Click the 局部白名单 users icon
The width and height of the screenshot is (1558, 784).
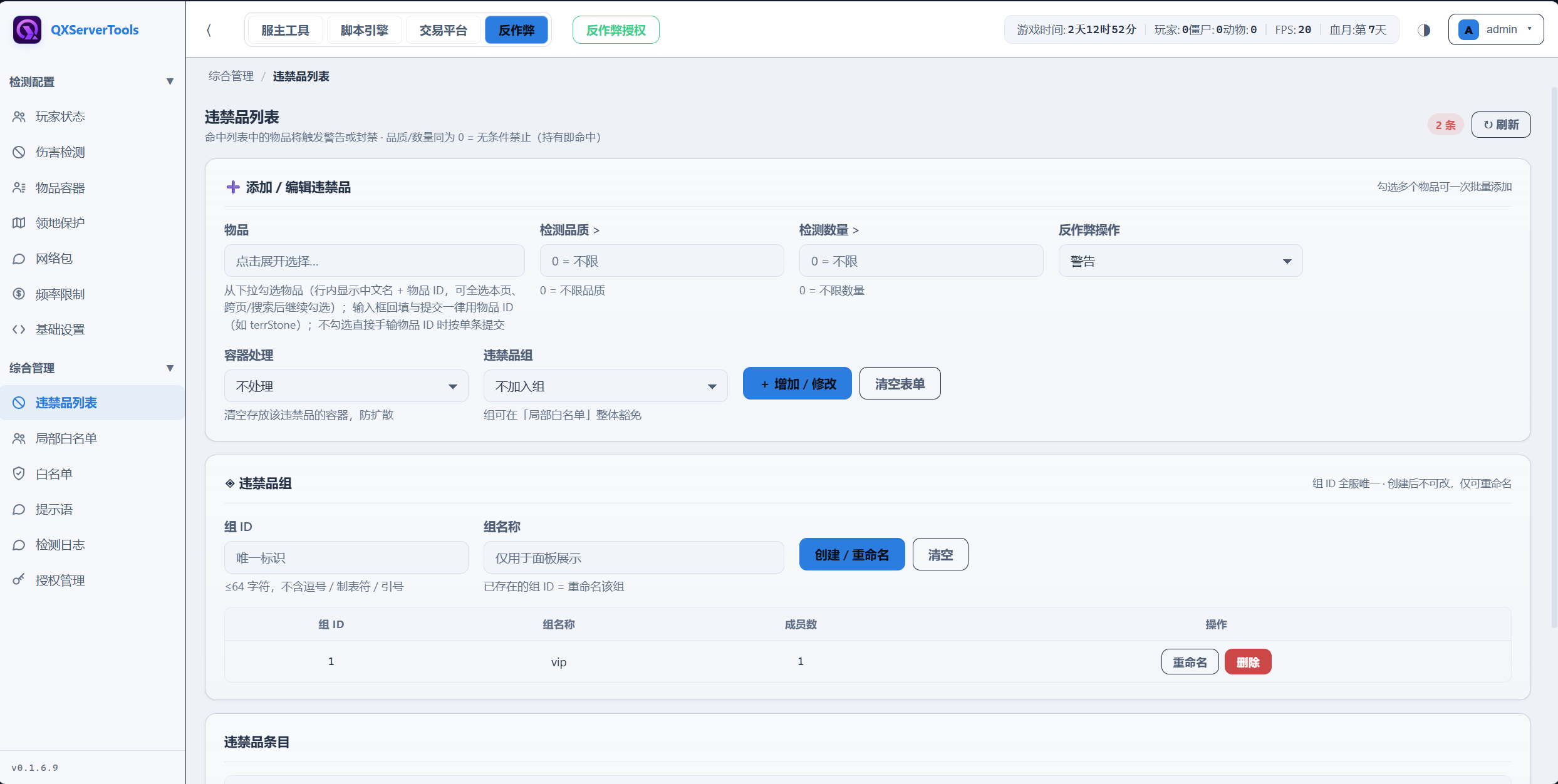(19, 438)
